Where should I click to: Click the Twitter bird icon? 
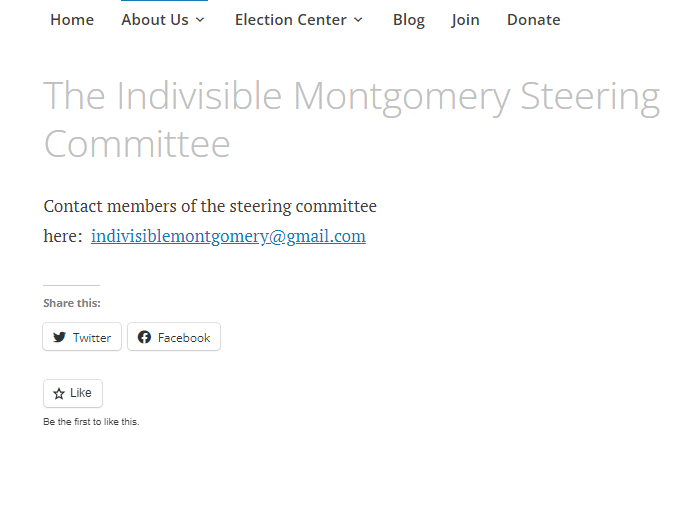point(60,338)
